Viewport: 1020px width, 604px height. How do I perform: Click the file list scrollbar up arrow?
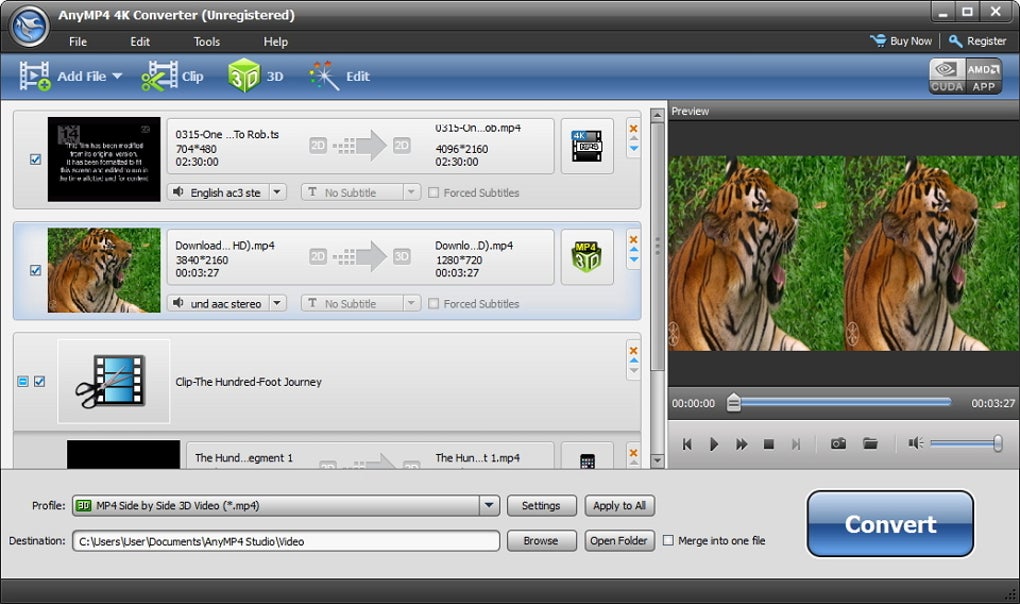[x=657, y=116]
